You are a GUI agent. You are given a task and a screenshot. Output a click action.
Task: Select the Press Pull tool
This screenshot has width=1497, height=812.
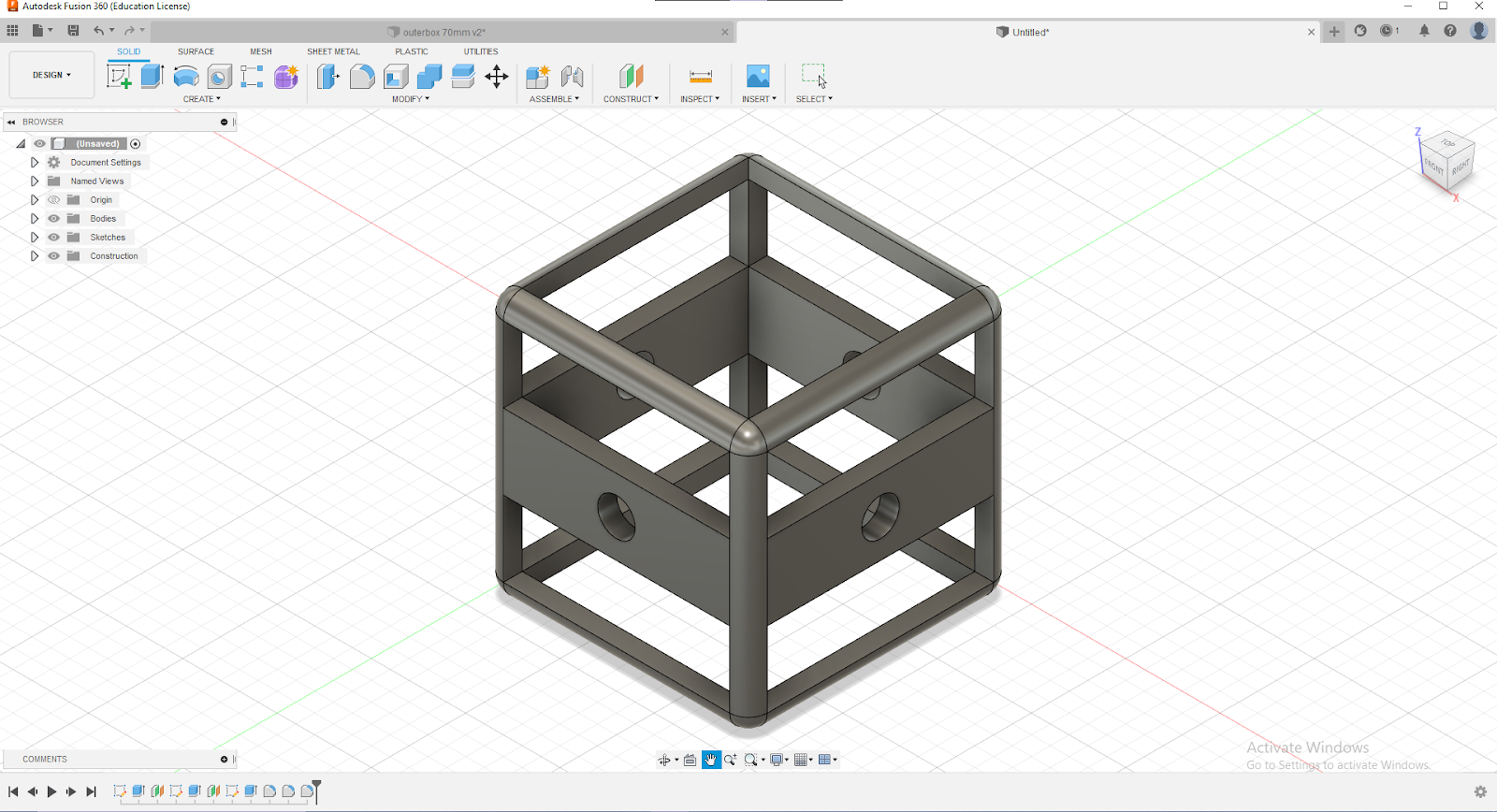[x=327, y=77]
